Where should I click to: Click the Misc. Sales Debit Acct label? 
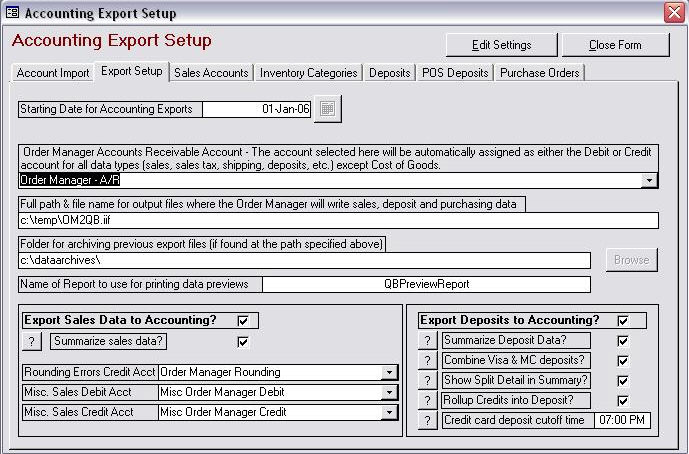(x=90, y=392)
